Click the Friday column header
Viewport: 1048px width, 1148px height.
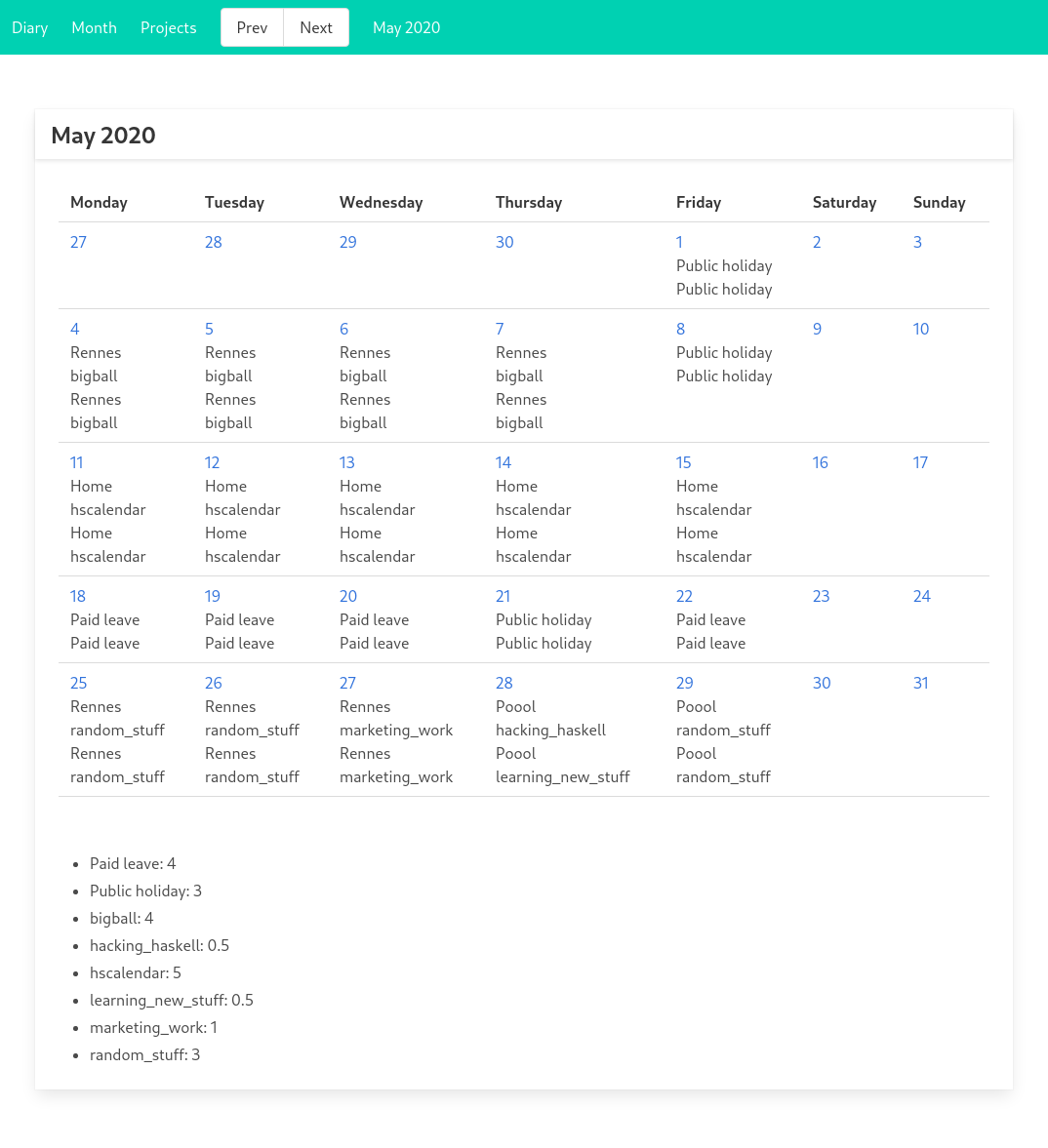[699, 203]
